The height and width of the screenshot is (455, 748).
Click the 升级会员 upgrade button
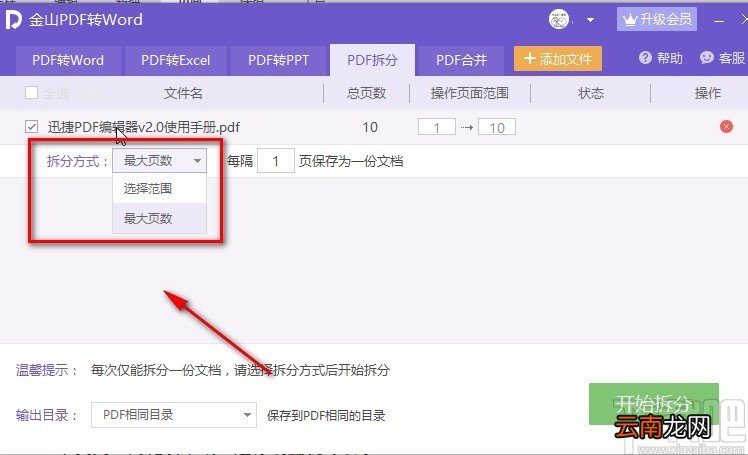pyautogui.click(x=656, y=19)
